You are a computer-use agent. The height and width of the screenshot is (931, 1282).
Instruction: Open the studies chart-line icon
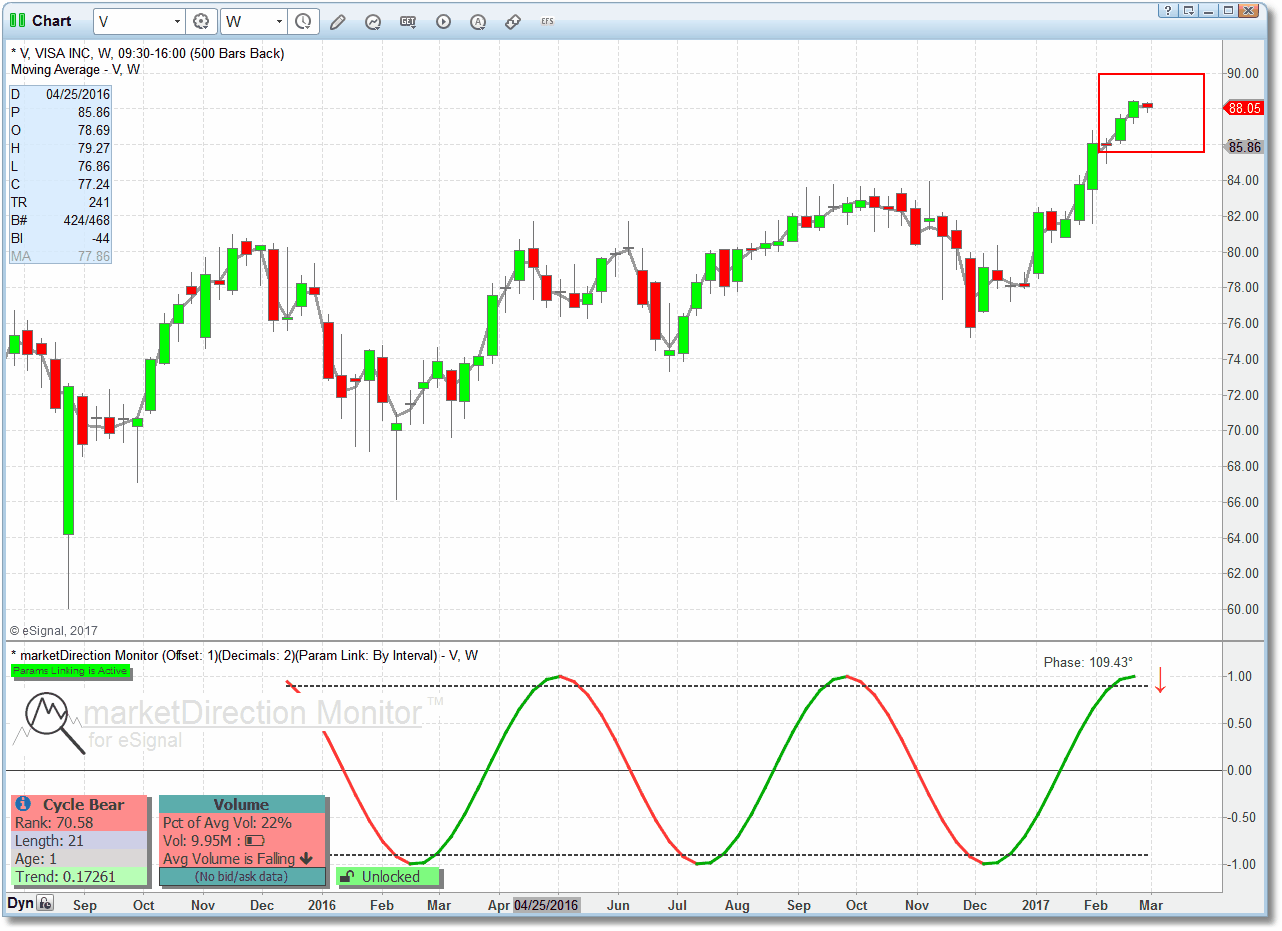pyautogui.click(x=373, y=21)
